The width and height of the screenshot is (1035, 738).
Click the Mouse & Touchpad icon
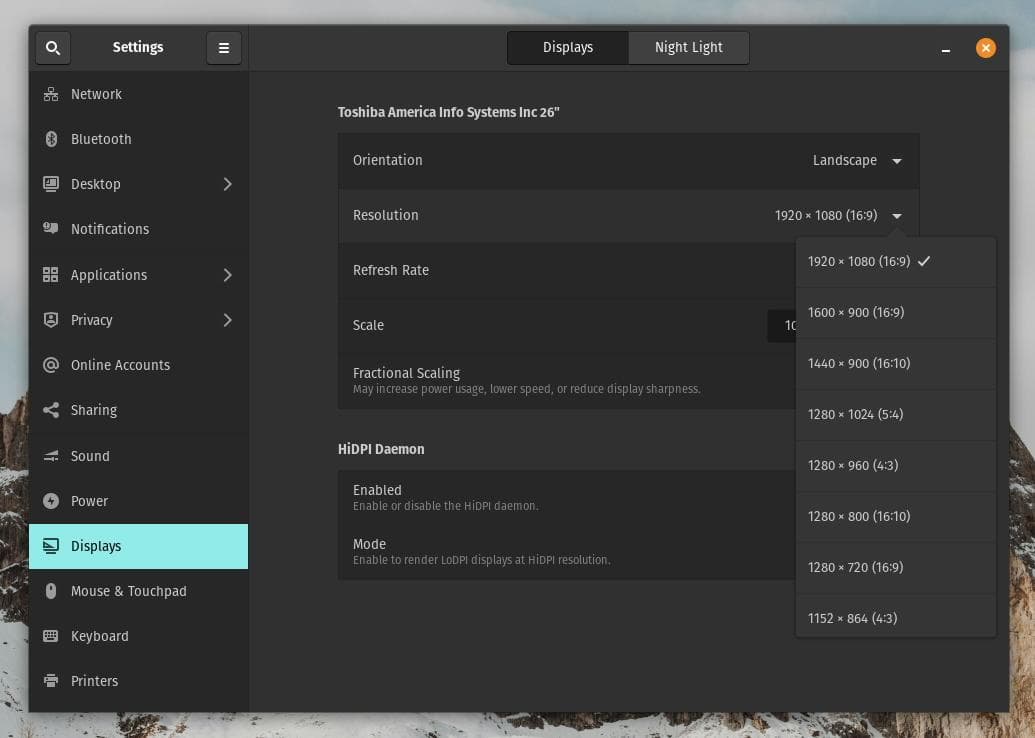(x=51, y=591)
